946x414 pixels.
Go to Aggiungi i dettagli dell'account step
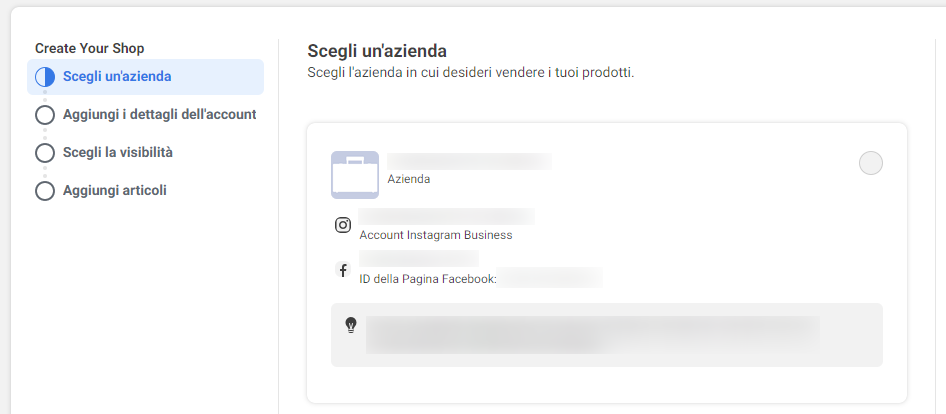tap(159, 115)
